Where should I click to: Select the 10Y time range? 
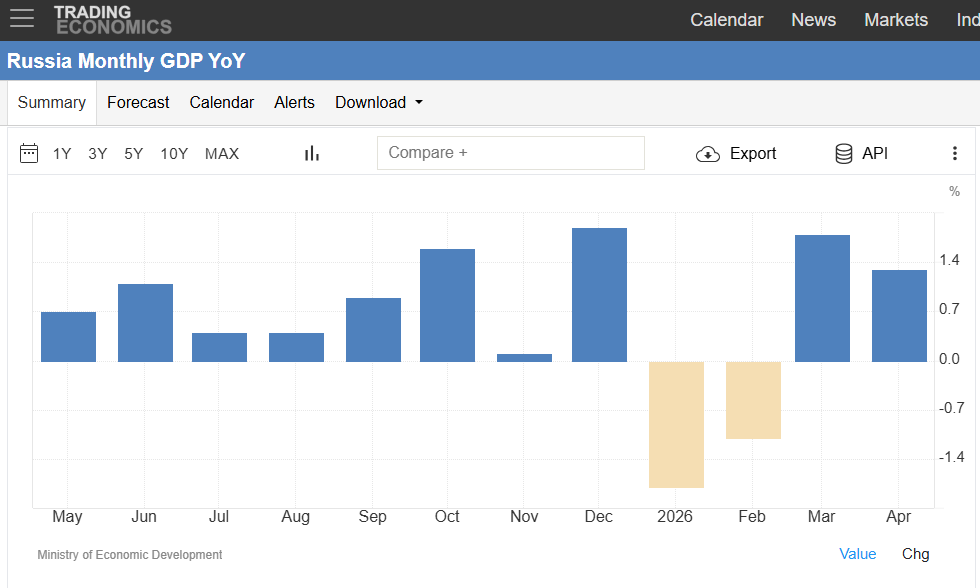[x=174, y=154]
